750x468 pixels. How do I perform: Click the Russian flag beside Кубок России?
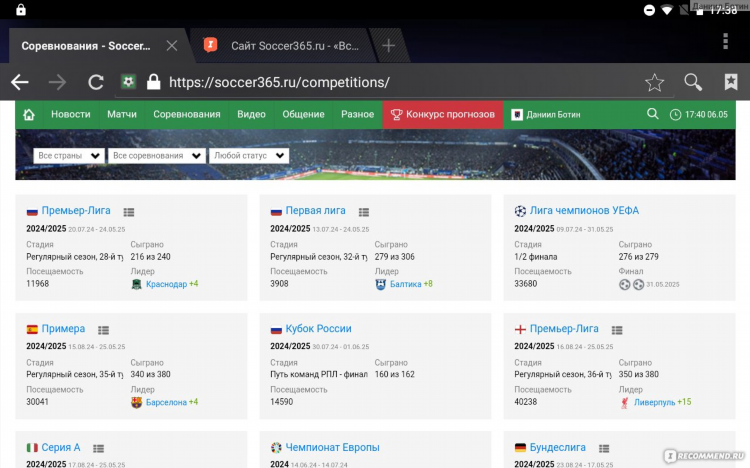(276, 330)
